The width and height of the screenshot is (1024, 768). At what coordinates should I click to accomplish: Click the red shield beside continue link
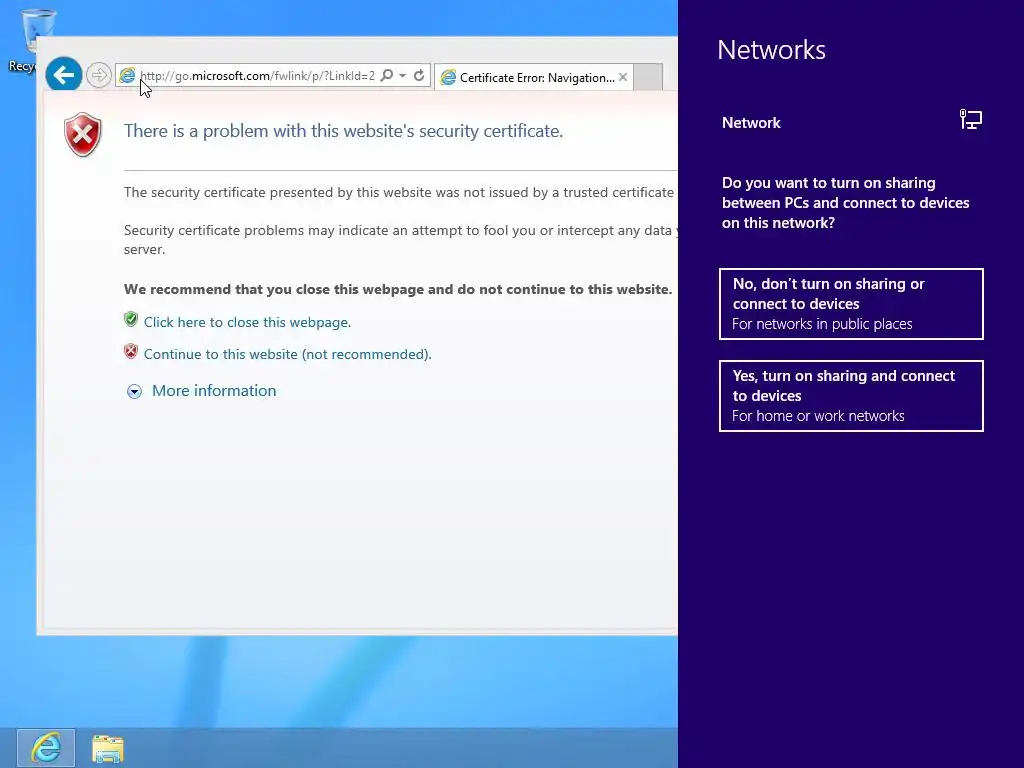coord(131,351)
